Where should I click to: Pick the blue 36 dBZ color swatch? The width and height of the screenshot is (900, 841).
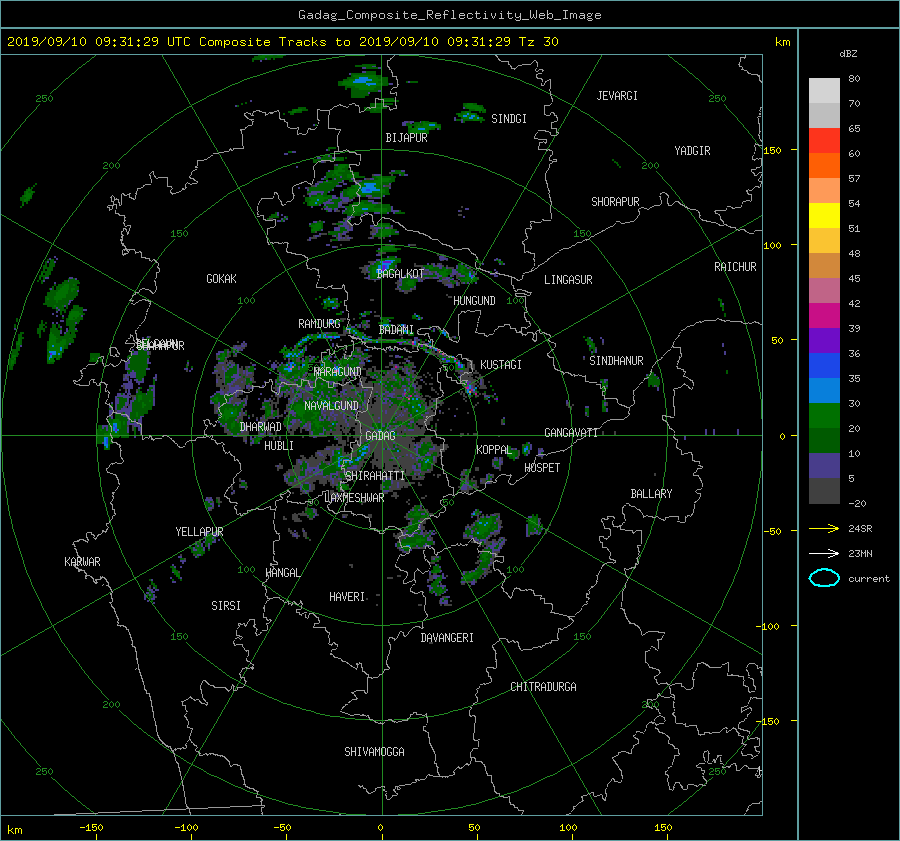click(824, 365)
